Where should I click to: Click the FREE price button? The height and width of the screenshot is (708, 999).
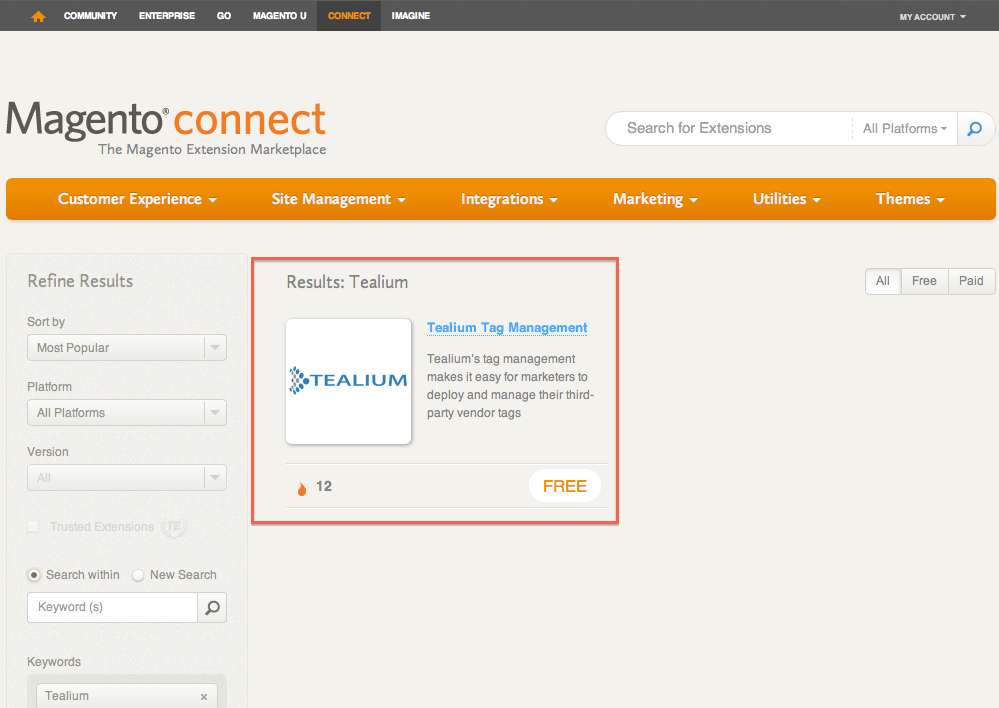(564, 486)
